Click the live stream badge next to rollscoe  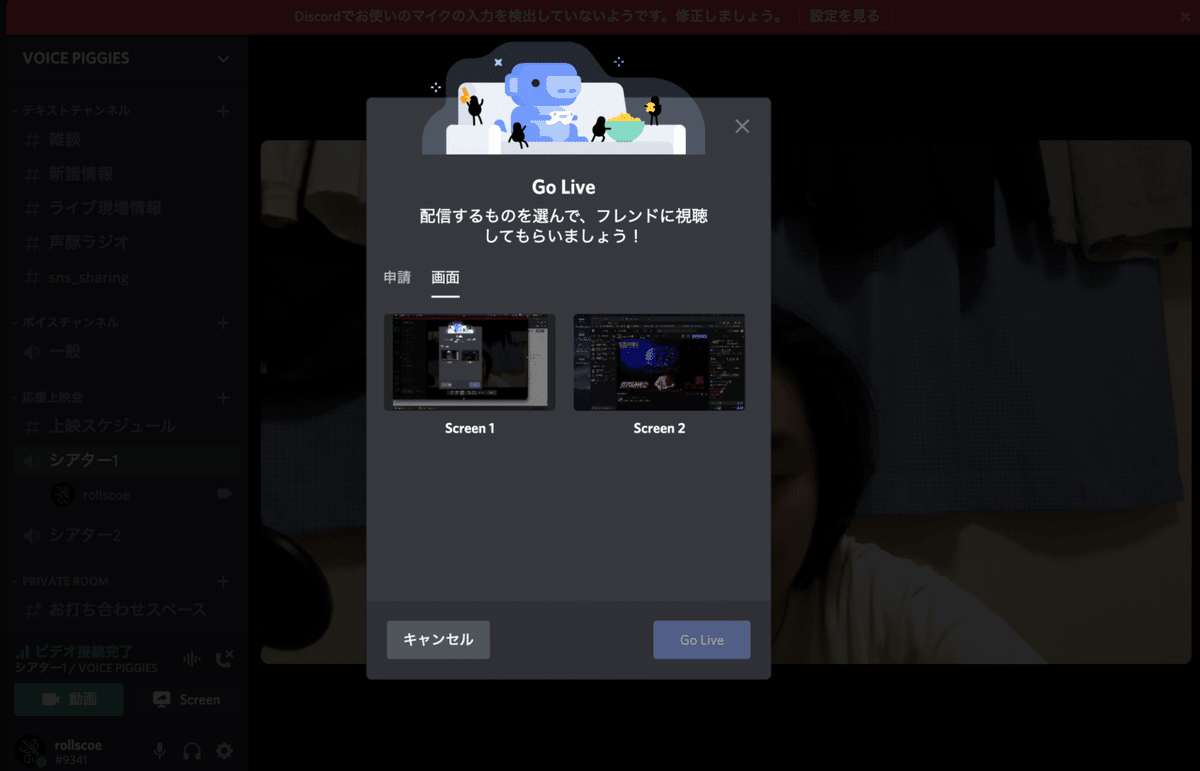click(224, 494)
